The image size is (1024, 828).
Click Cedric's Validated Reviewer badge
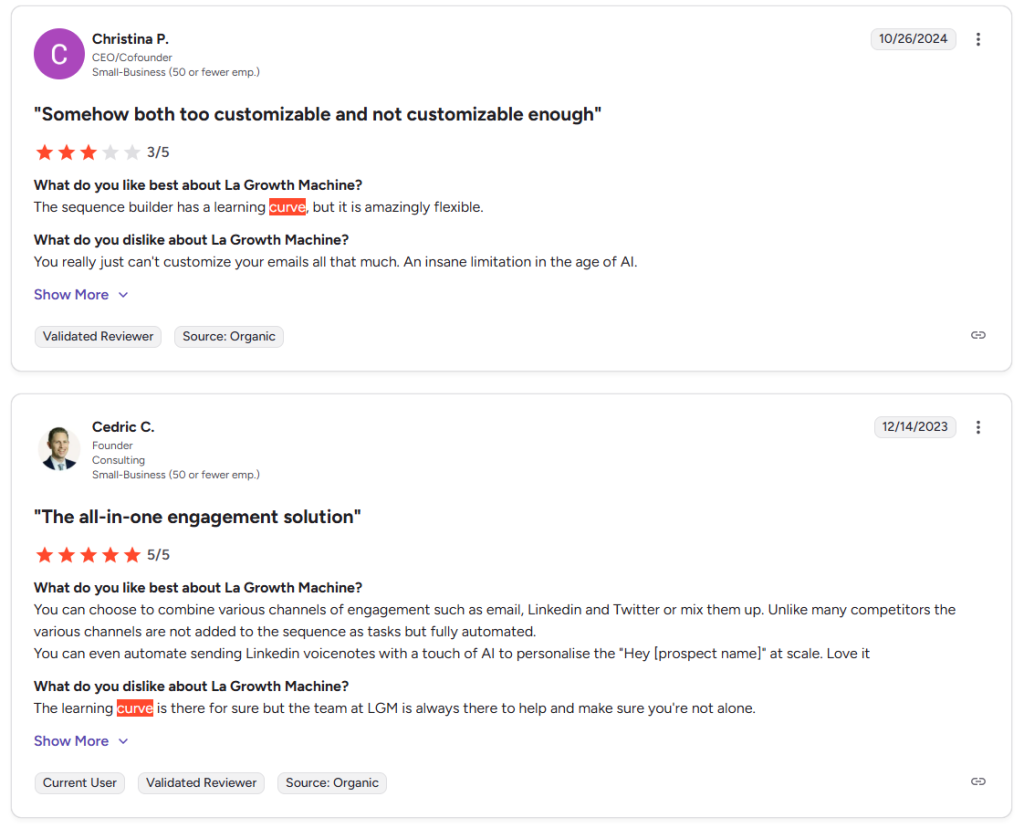click(x=200, y=783)
